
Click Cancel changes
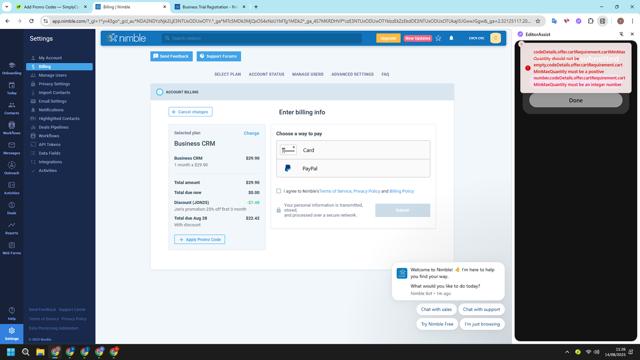pos(190,112)
